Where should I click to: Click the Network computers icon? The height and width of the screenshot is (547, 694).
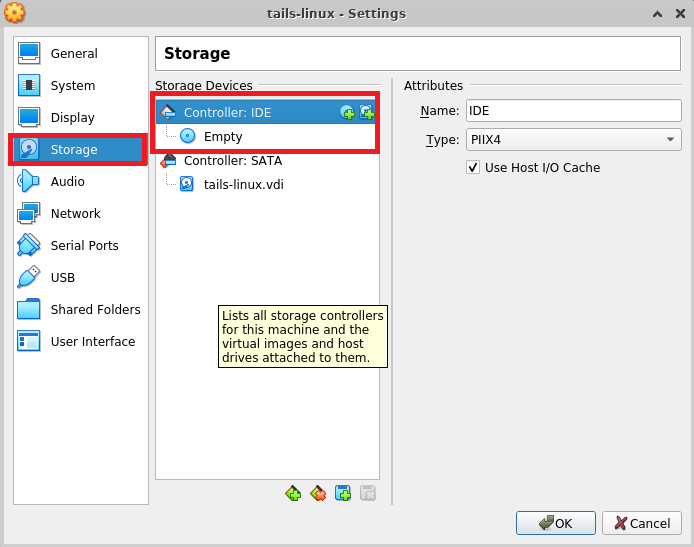(x=29, y=213)
